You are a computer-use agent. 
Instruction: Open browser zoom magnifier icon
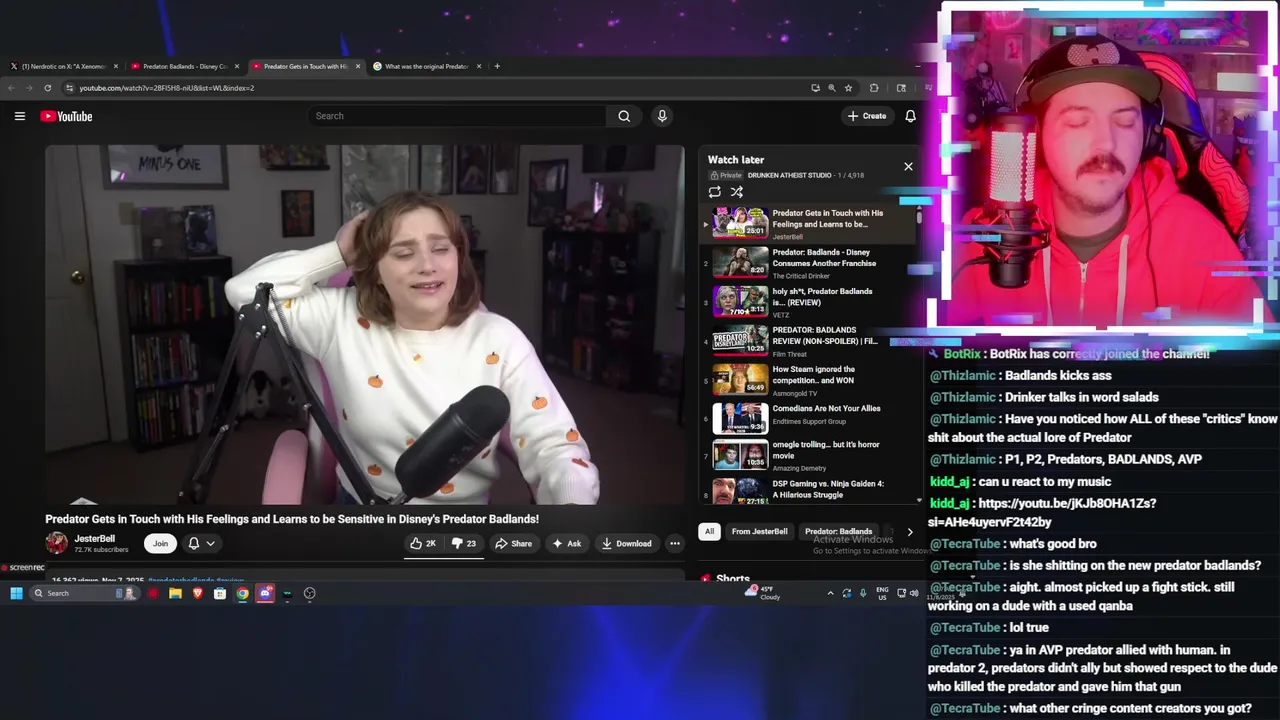click(832, 88)
